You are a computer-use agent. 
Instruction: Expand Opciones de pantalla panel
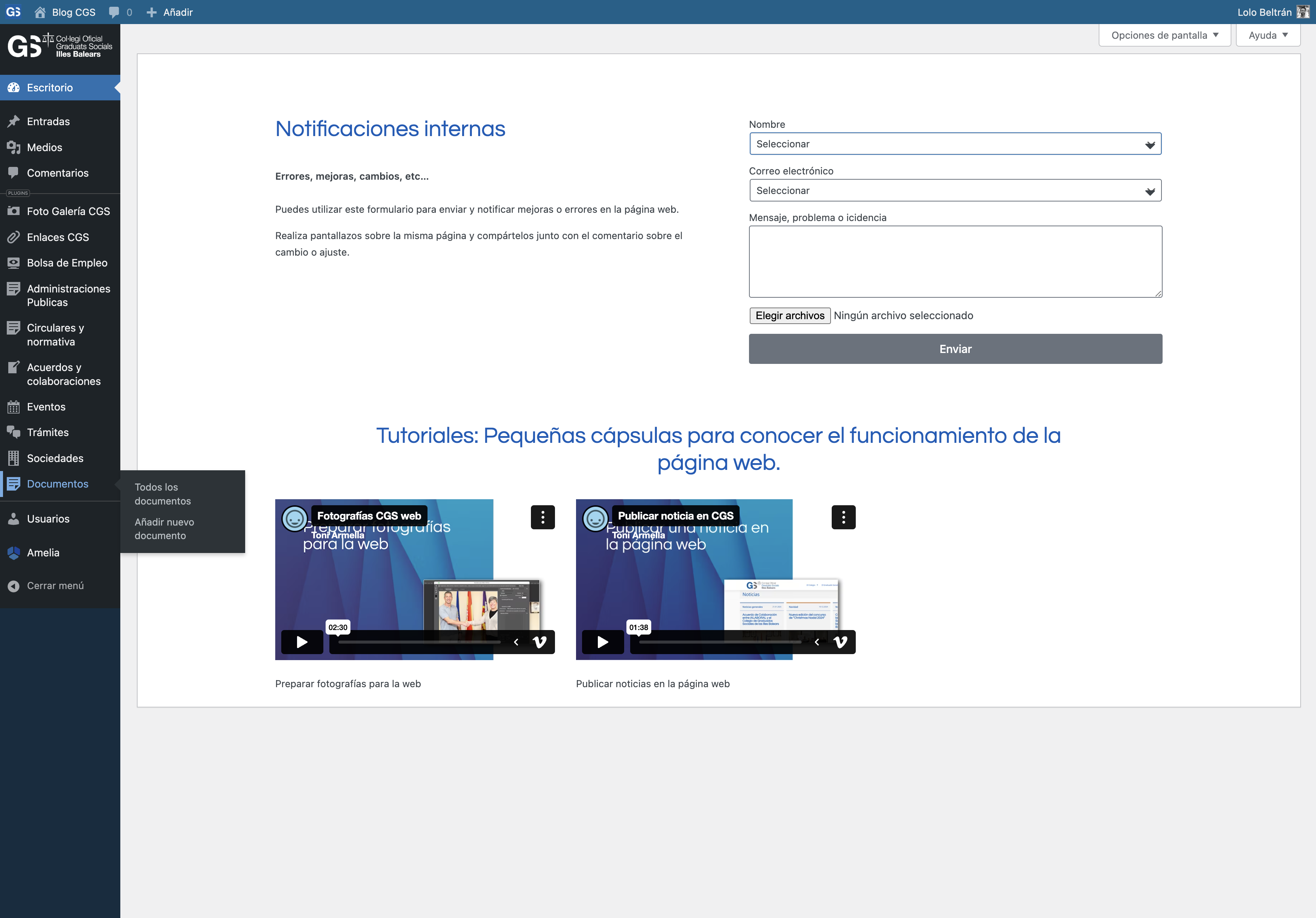(1165, 35)
